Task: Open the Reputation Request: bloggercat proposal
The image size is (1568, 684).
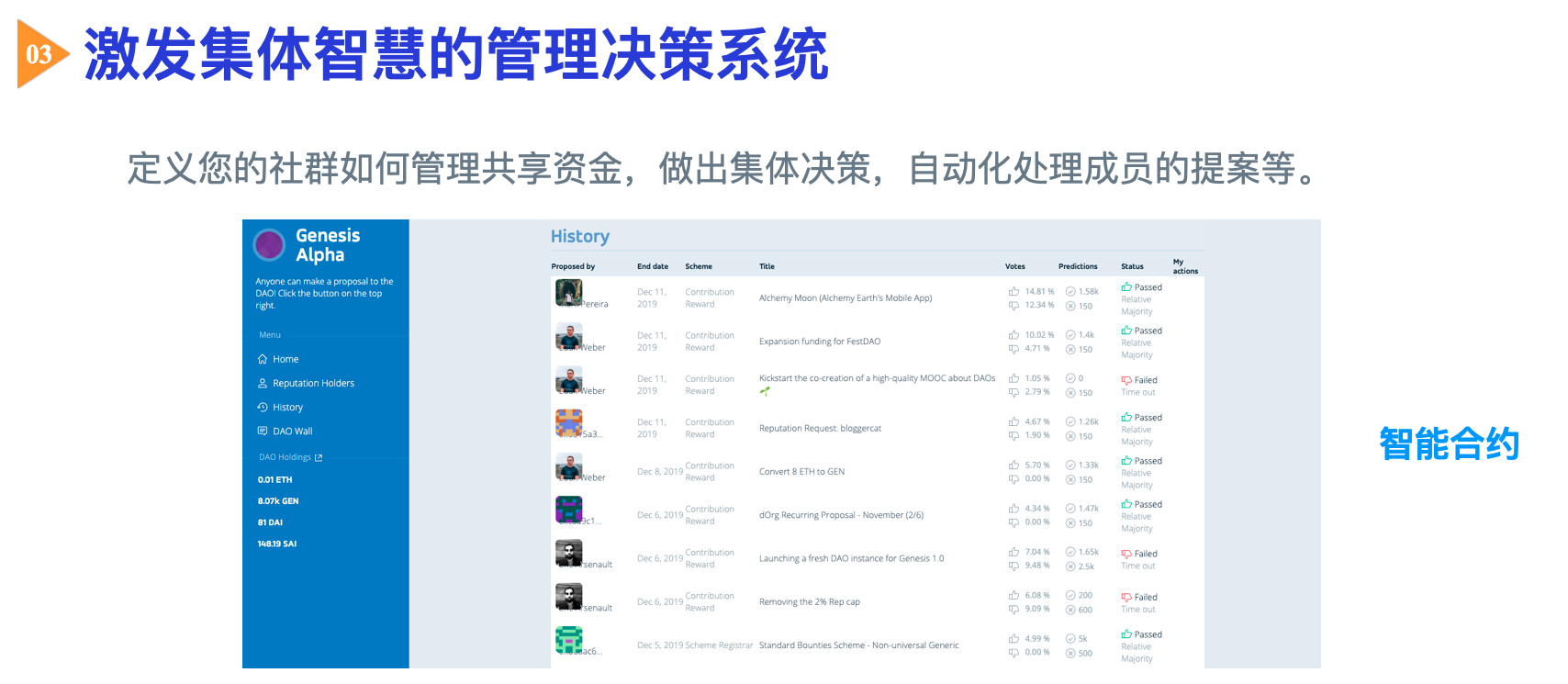Action: pos(820,429)
